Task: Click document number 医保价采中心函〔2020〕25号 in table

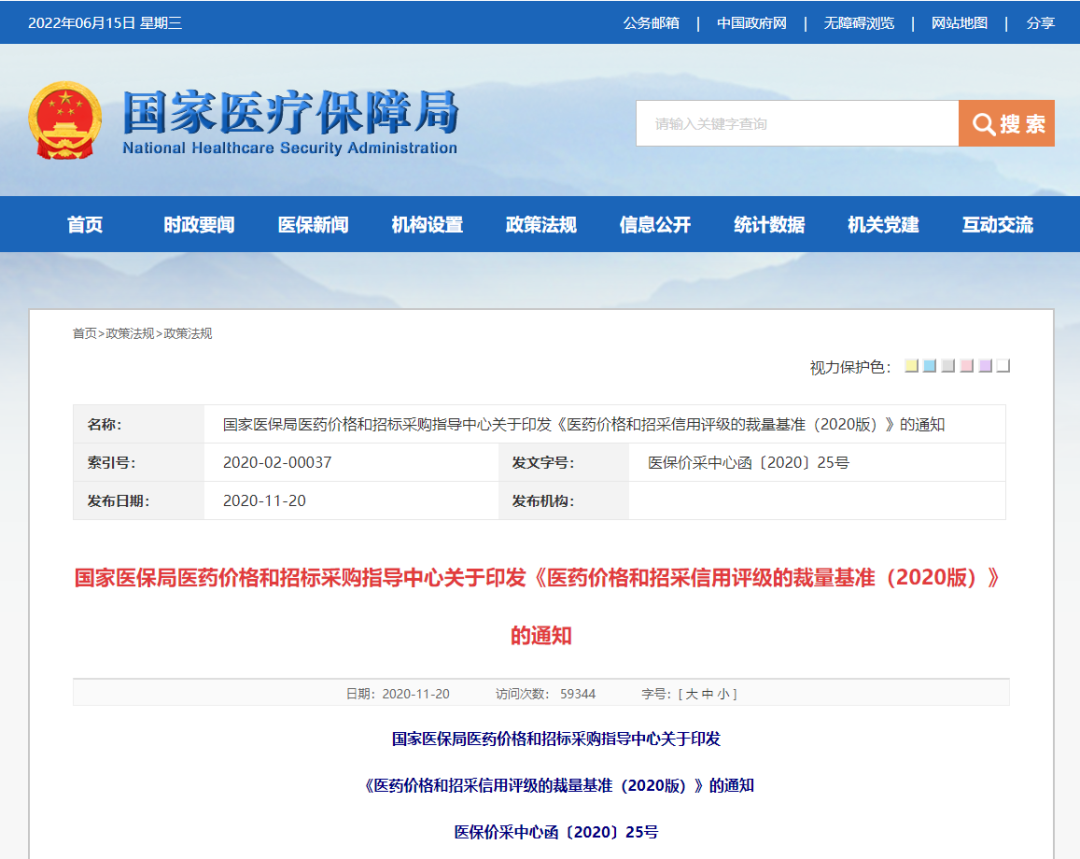Action: tap(748, 462)
